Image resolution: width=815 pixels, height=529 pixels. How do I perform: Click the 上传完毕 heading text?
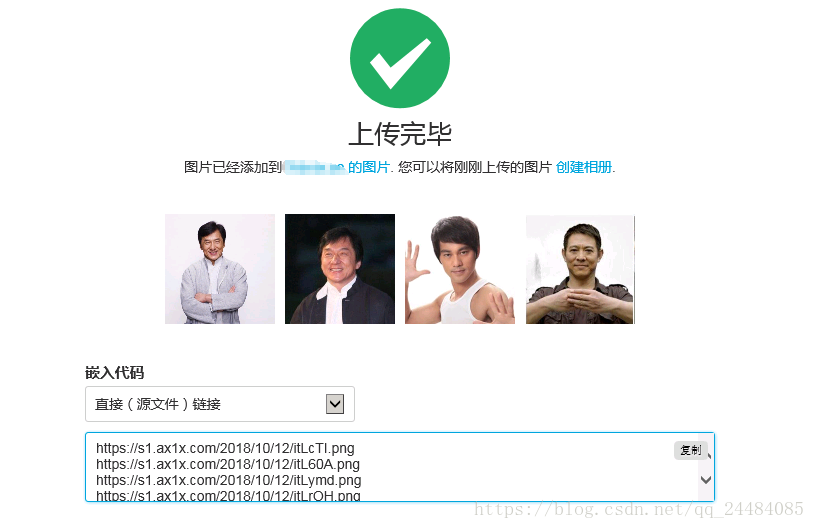coord(400,134)
